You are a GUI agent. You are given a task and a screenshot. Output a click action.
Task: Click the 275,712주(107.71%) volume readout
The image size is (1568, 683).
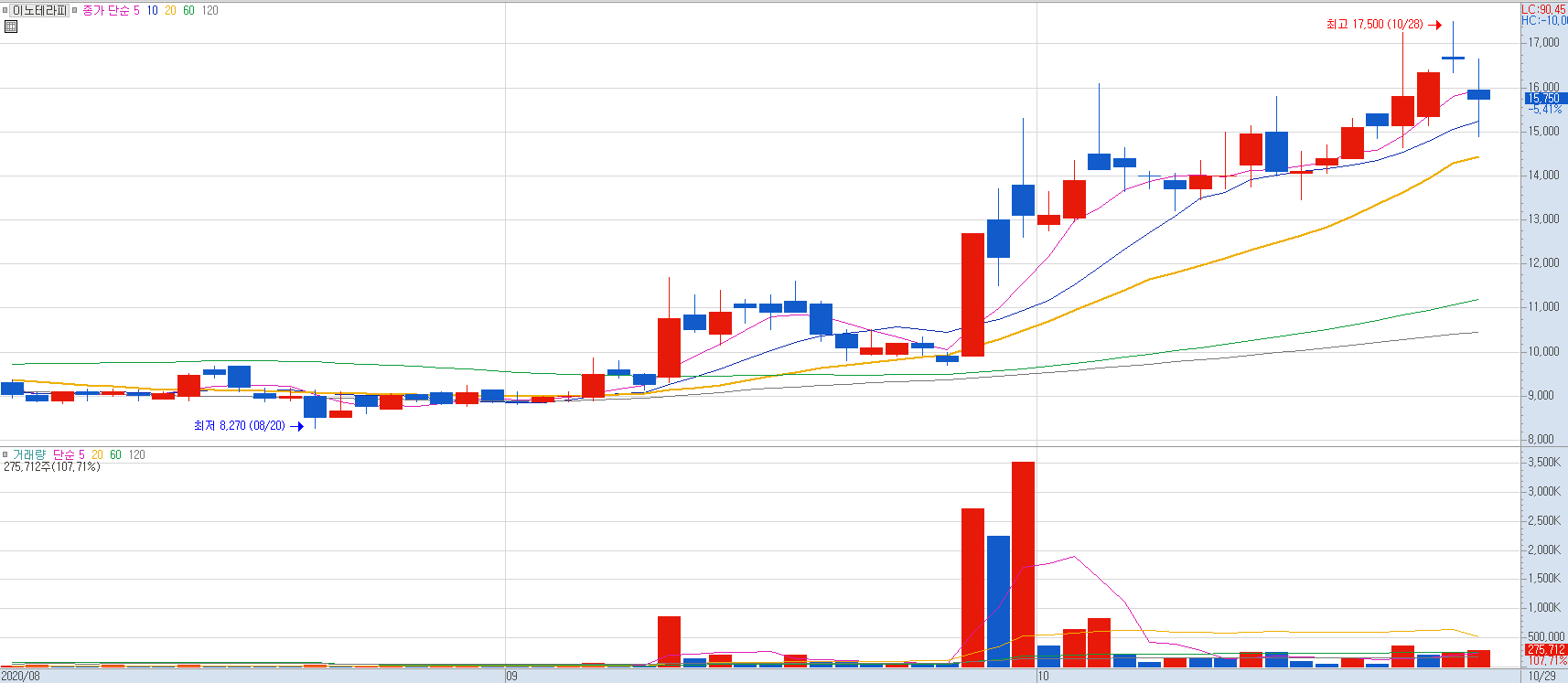tap(52, 466)
